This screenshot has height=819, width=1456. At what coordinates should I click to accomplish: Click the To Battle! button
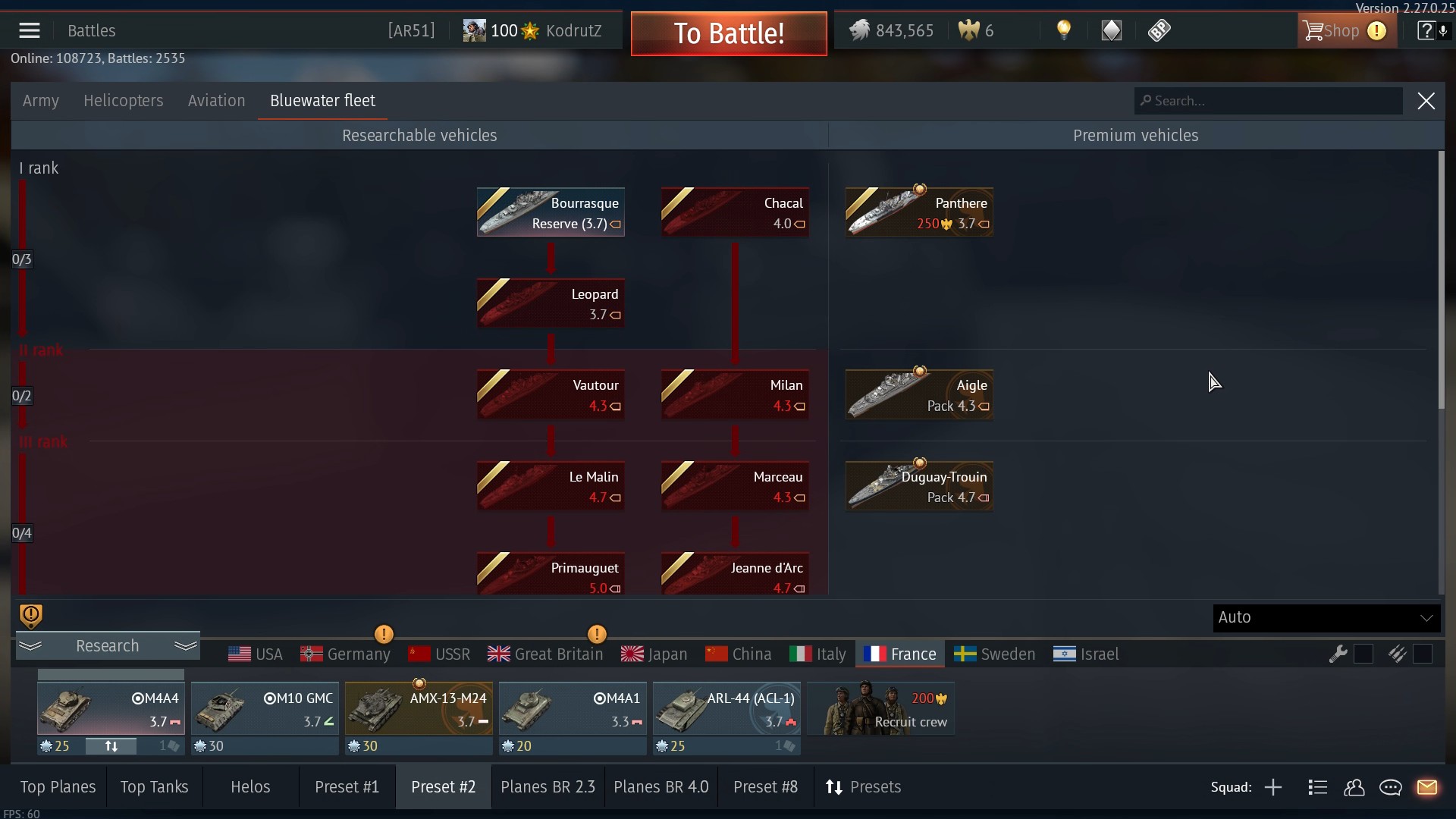point(729,33)
